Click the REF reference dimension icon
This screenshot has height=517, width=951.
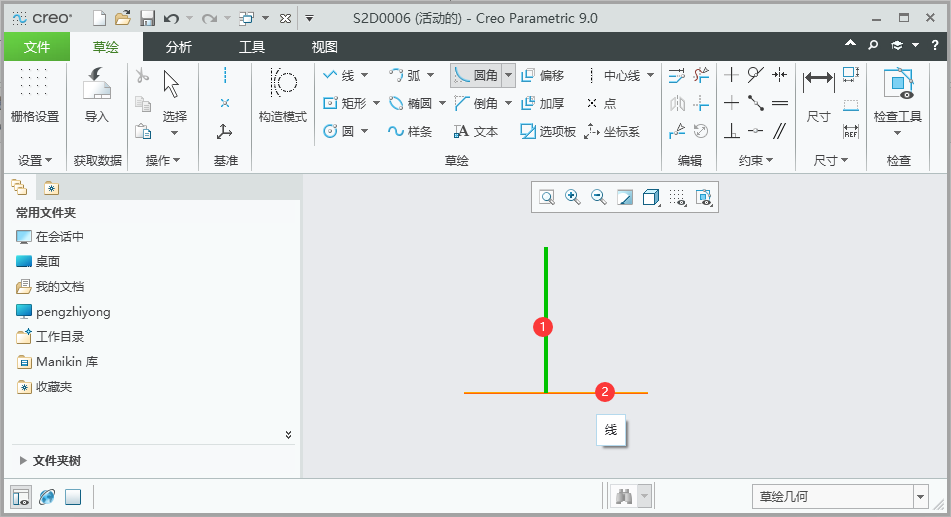click(851, 131)
